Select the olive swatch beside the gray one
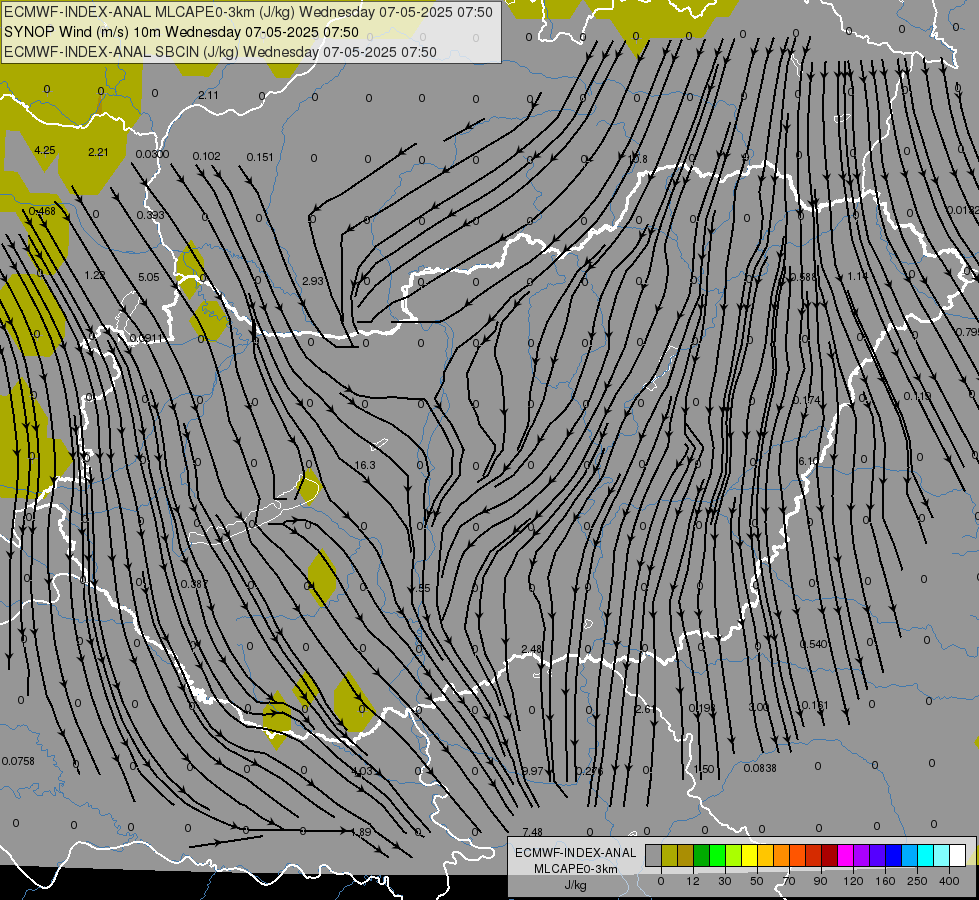Viewport: 979px width, 900px height. tap(670, 856)
